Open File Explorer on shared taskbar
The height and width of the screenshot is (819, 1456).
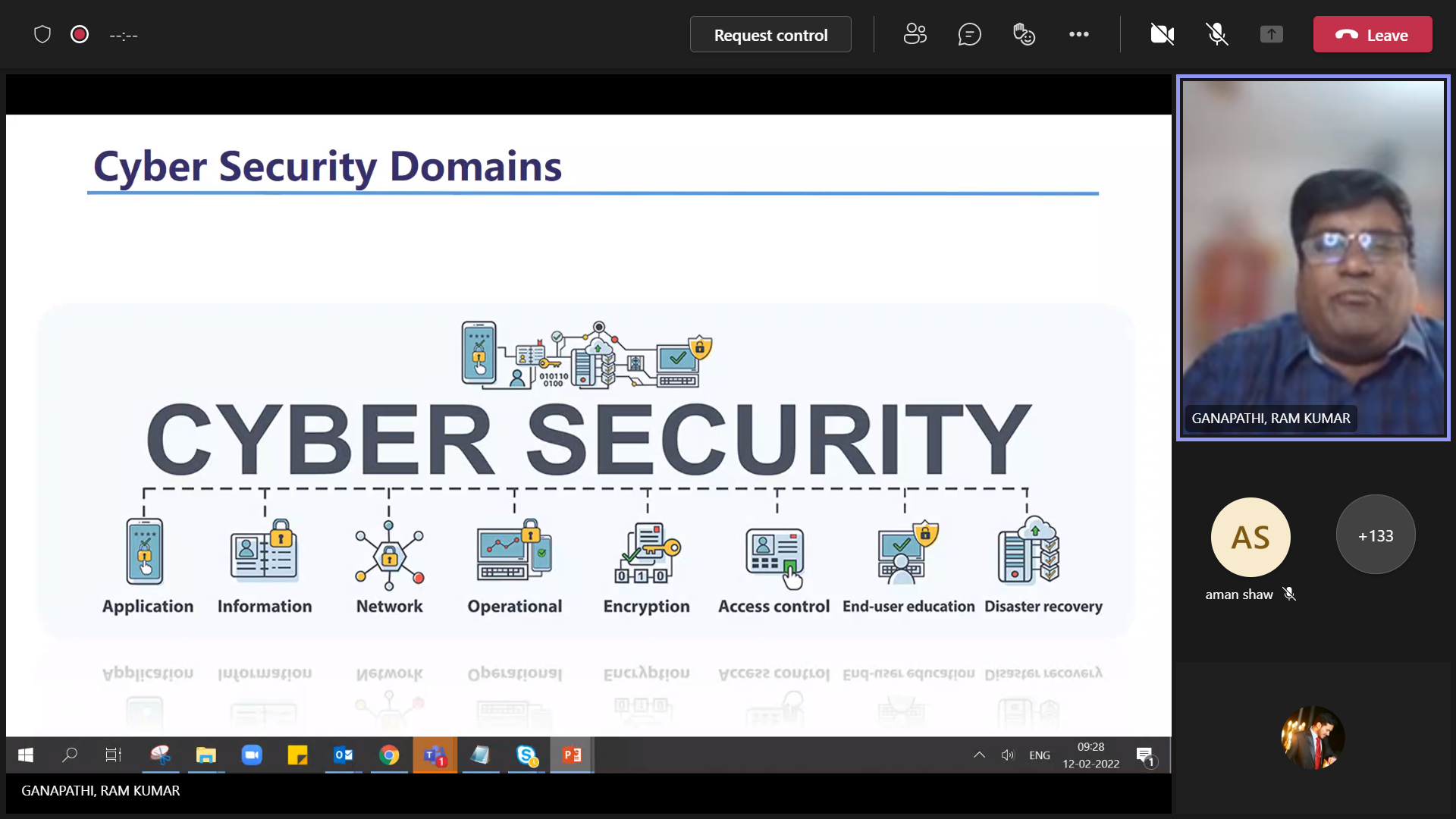click(206, 755)
